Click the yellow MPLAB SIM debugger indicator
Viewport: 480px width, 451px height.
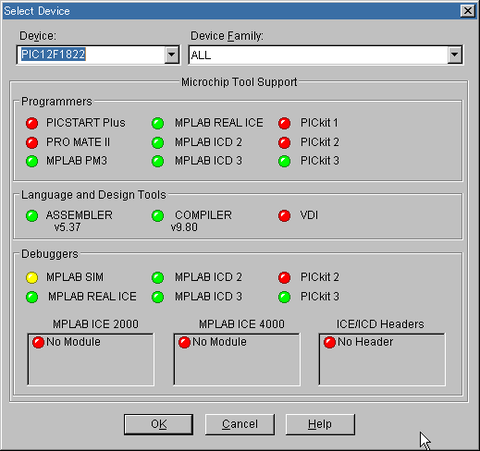[32, 278]
